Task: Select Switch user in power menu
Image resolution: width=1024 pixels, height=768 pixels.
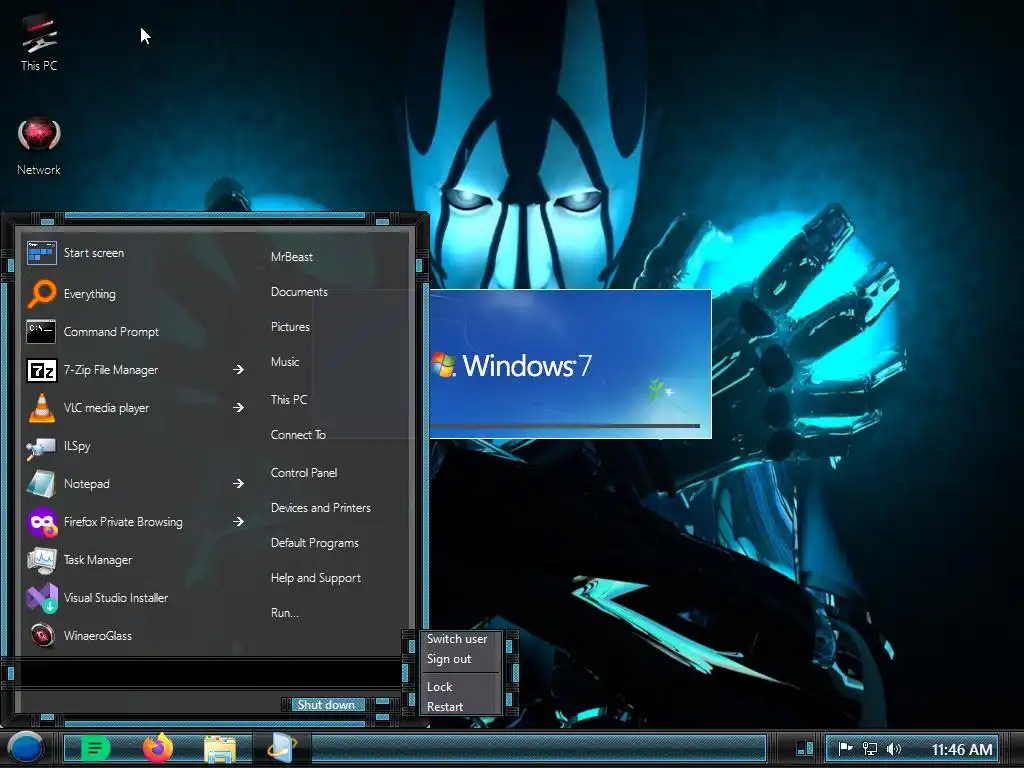Action: coord(457,639)
